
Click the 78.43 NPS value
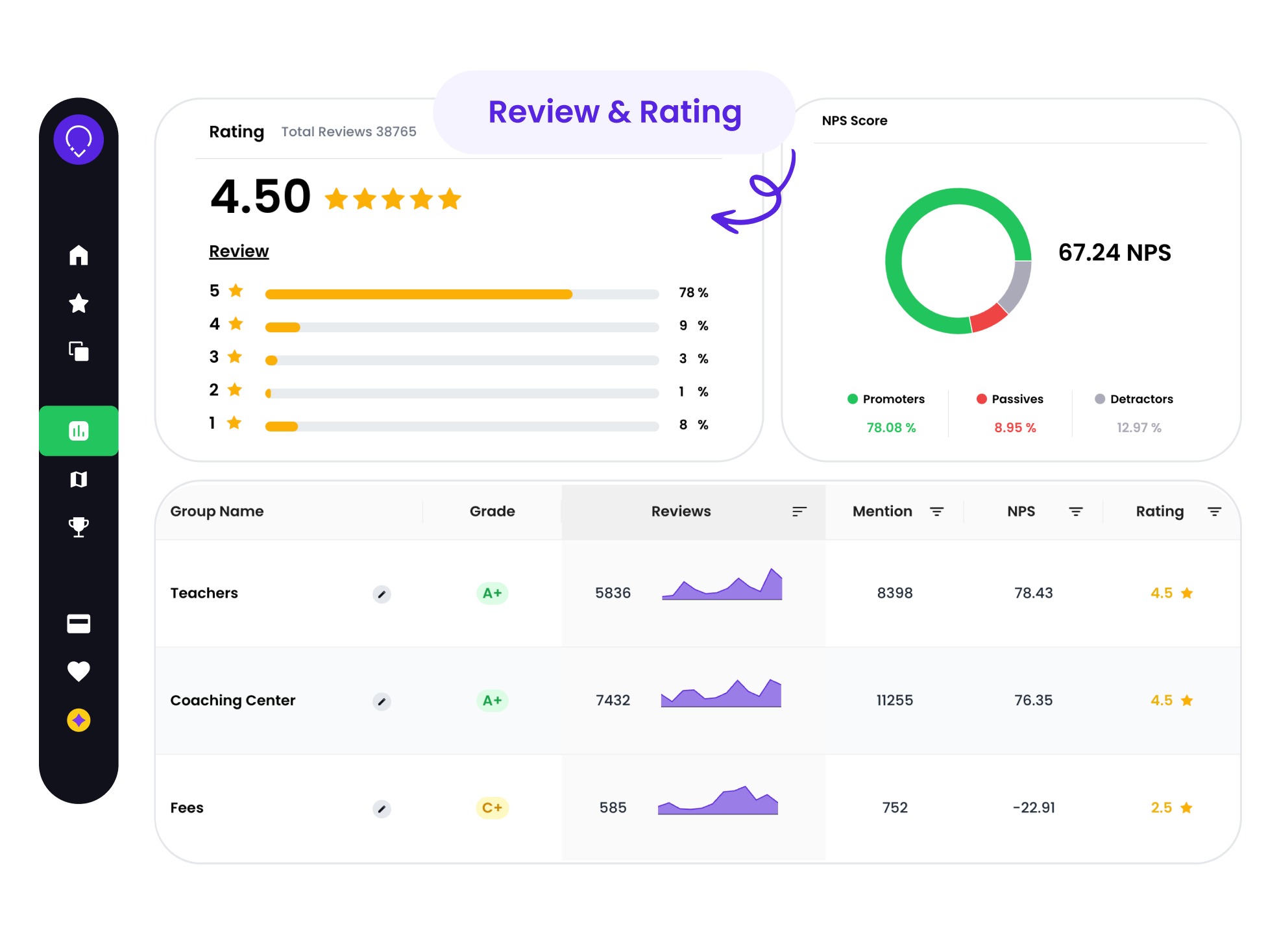(x=1033, y=593)
